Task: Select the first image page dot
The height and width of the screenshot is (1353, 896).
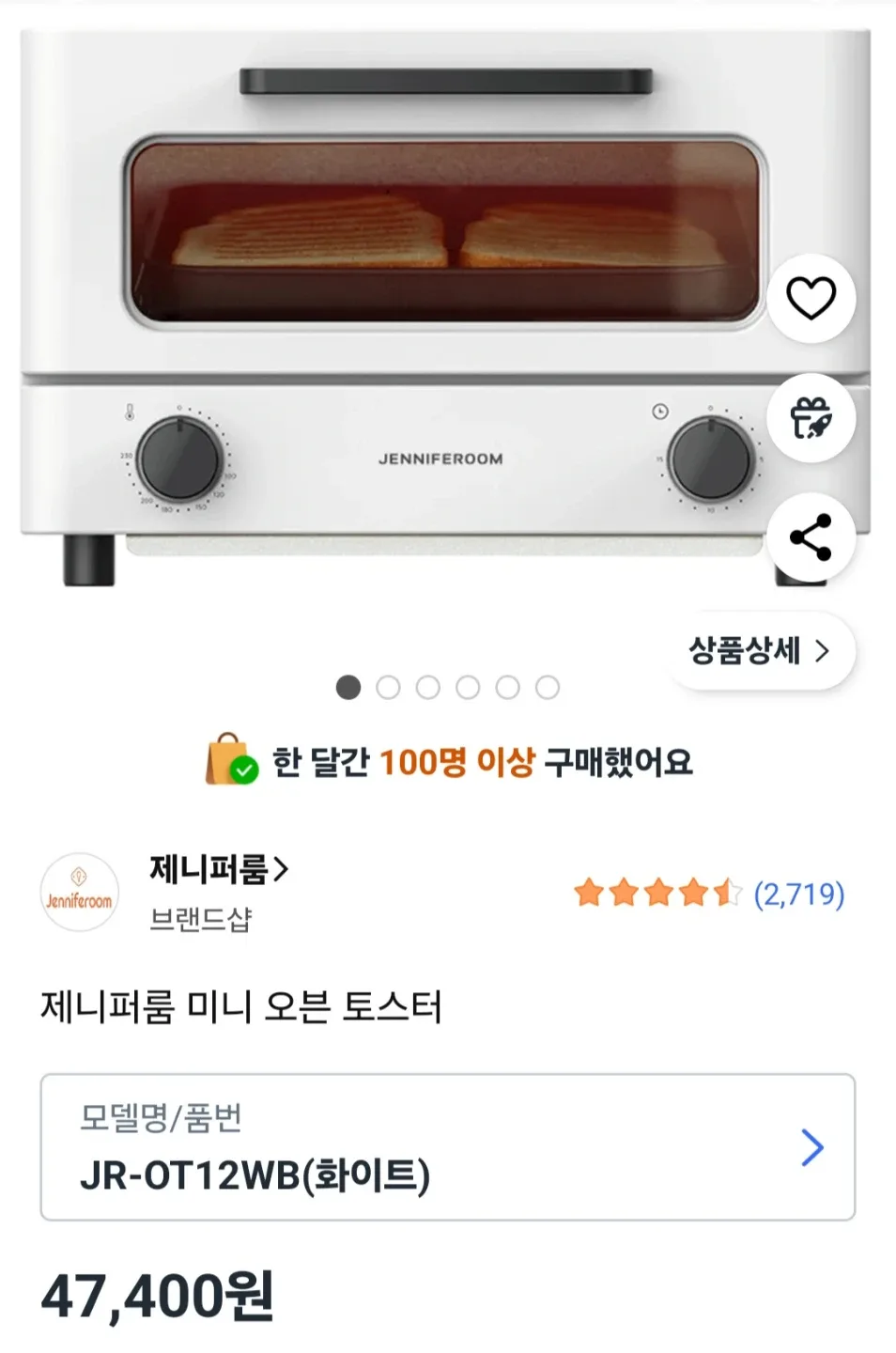Action: 348,688
